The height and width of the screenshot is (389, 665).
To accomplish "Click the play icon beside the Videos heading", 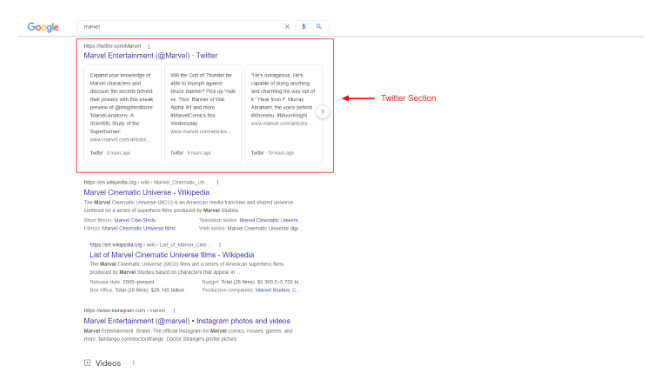I will coord(87,363).
